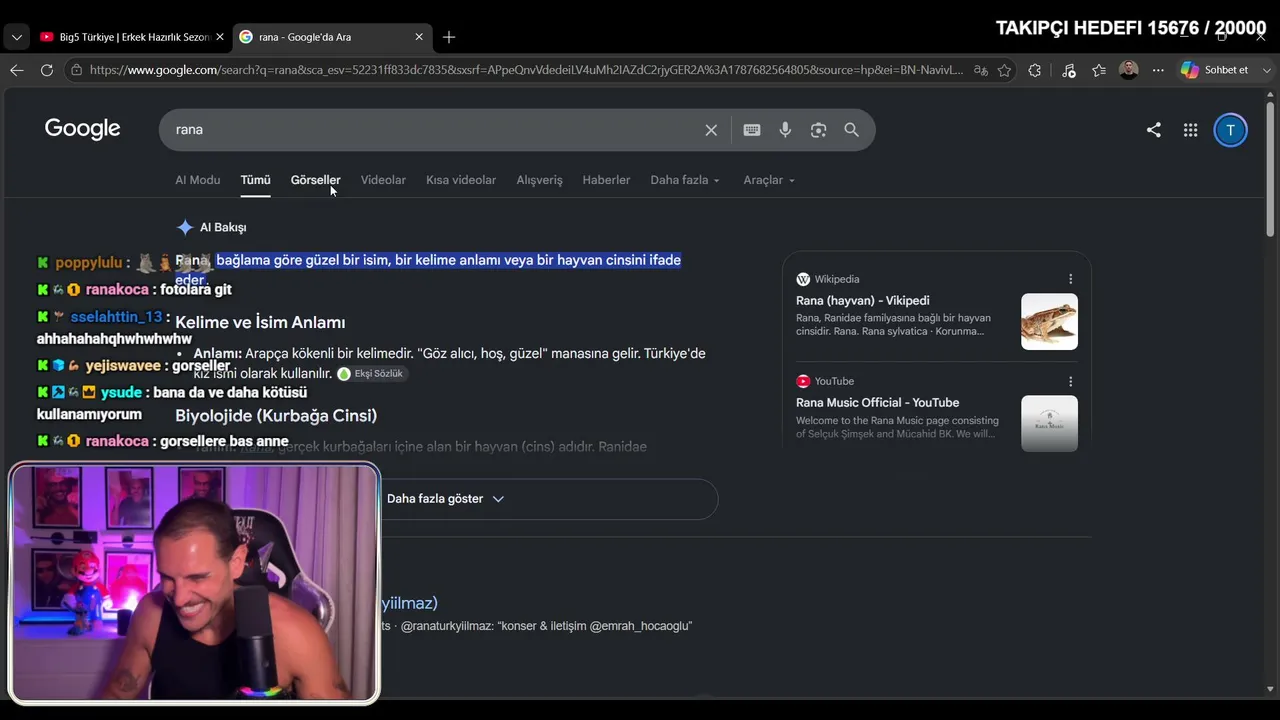Image resolution: width=1280 pixels, height=720 pixels.
Task: Open the Ekşi Sözlük source chip
Action: 371,374
